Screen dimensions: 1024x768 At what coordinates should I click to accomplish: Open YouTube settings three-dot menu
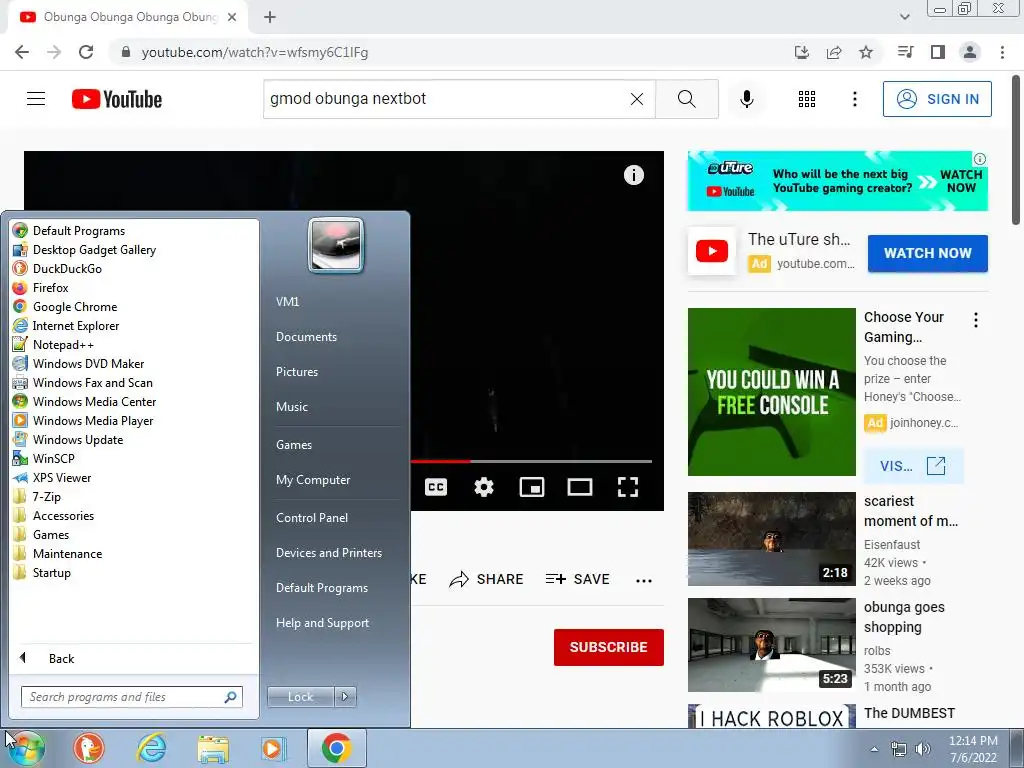(x=854, y=99)
